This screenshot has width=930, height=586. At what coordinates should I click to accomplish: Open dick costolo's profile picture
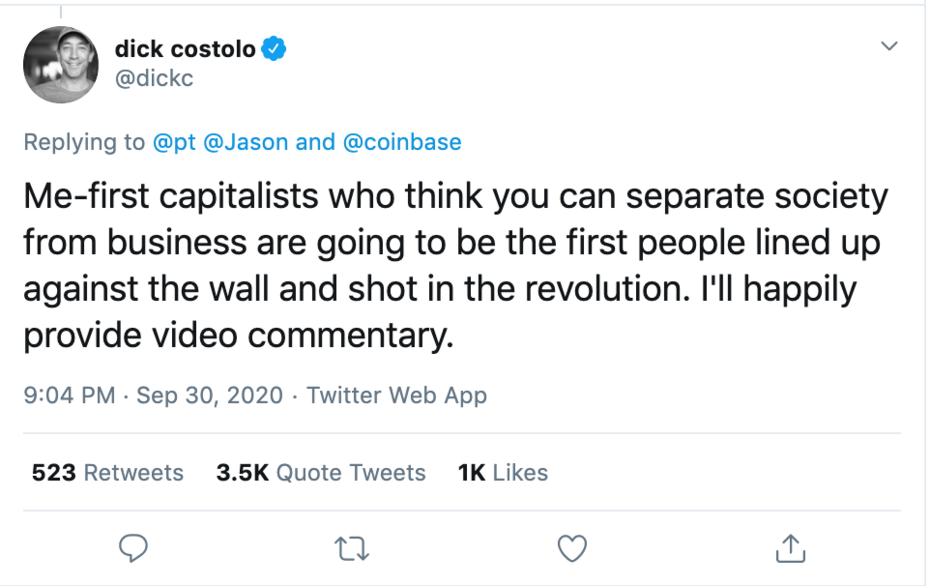(61, 64)
